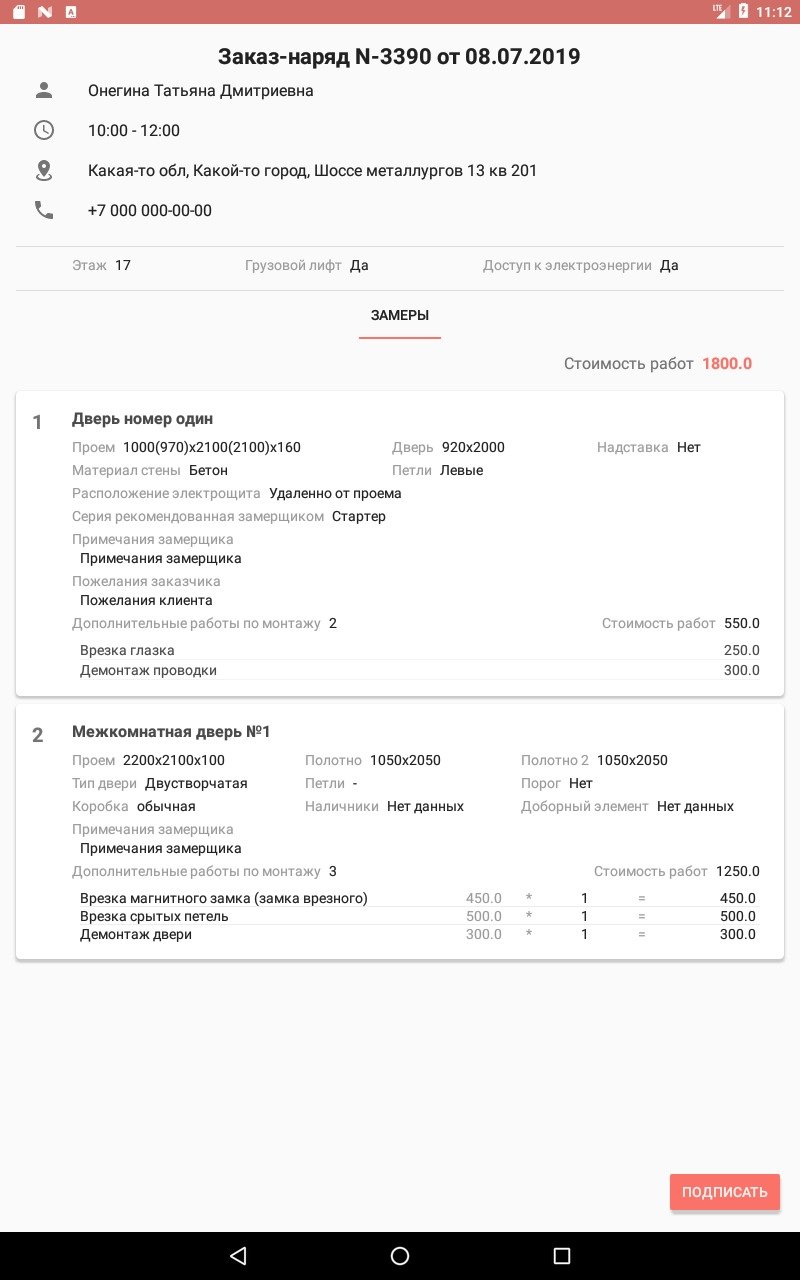Select the clock icon beside the appointment time
Screen dimensions: 800x1280
pyautogui.click(x=44, y=130)
